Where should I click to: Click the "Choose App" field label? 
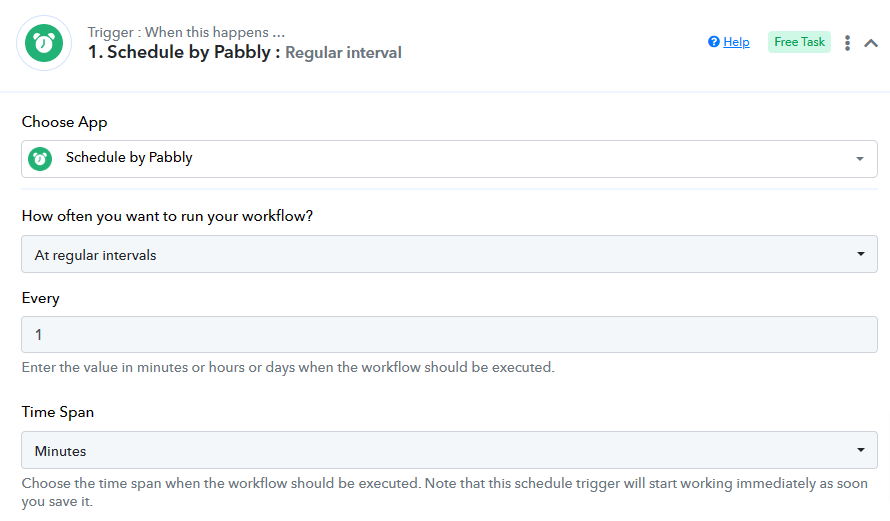[x=65, y=122]
